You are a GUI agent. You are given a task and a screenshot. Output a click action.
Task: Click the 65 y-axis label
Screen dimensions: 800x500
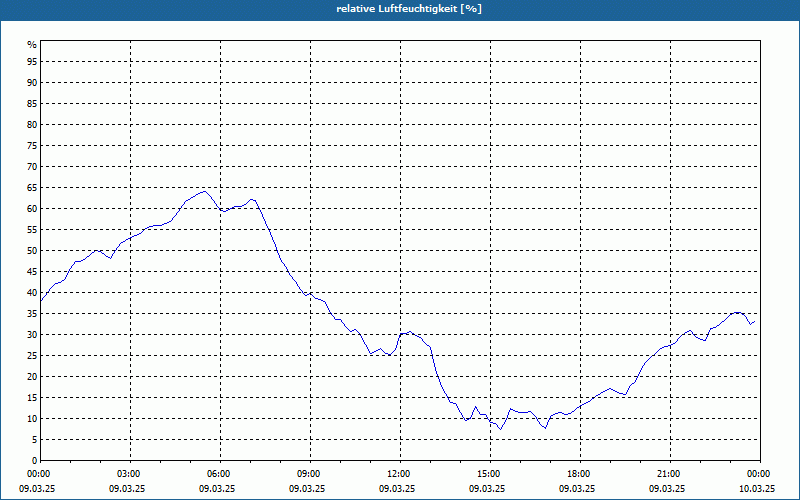[32, 188]
